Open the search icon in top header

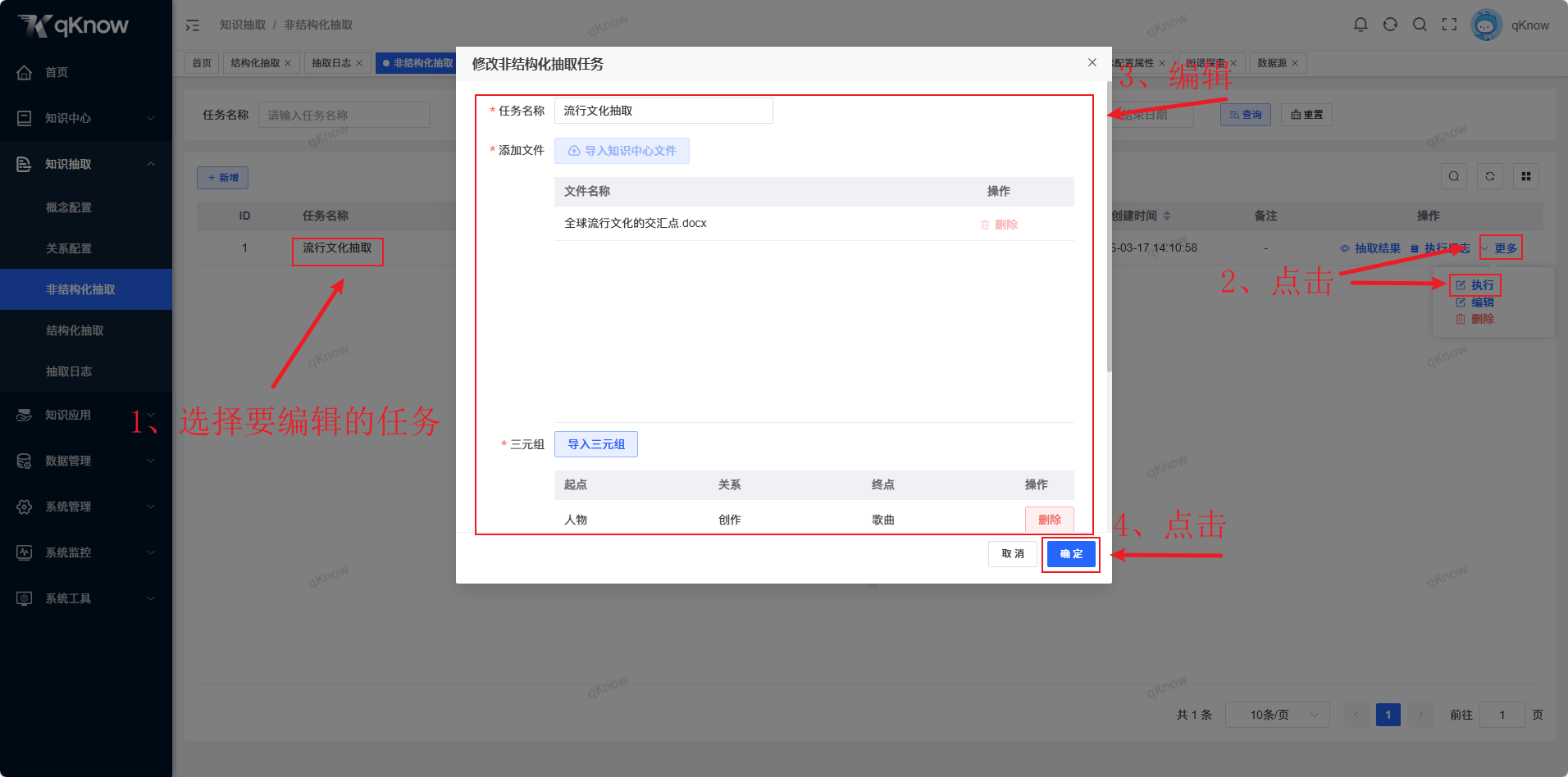click(1420, 25)
